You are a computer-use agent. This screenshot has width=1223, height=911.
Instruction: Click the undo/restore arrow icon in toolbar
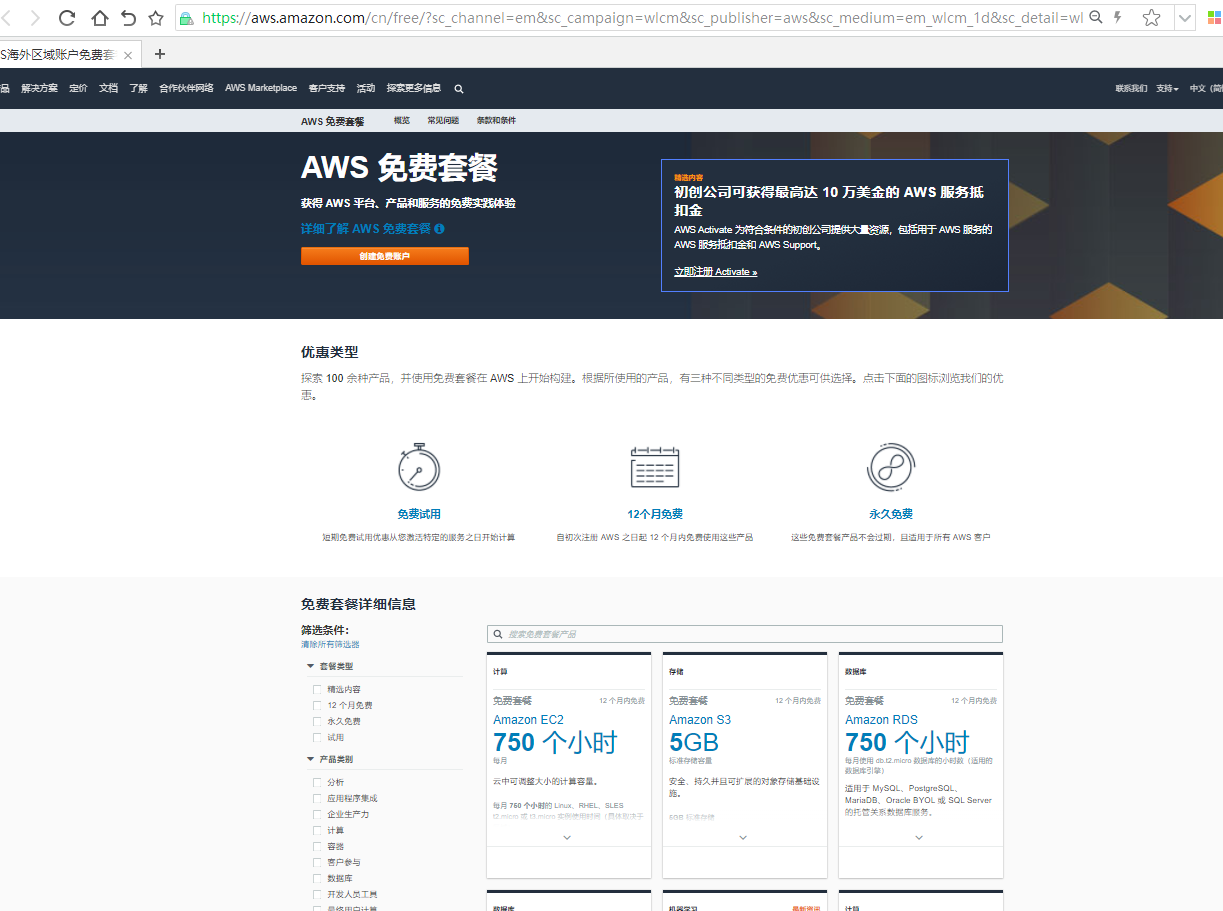[x=128, y=18]
